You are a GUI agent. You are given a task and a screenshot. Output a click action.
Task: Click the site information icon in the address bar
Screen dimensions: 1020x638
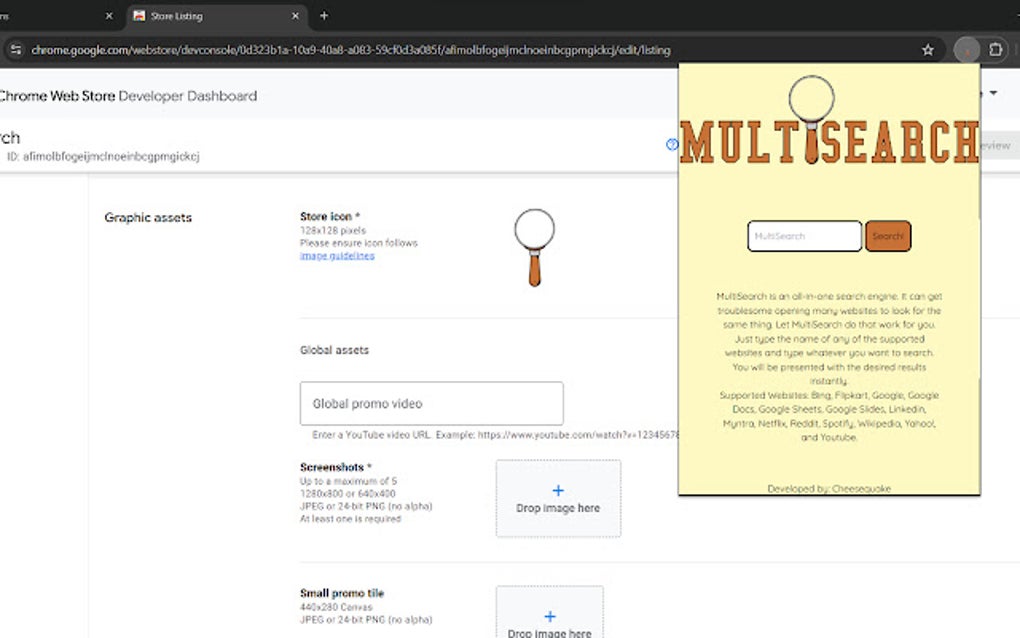15,48
